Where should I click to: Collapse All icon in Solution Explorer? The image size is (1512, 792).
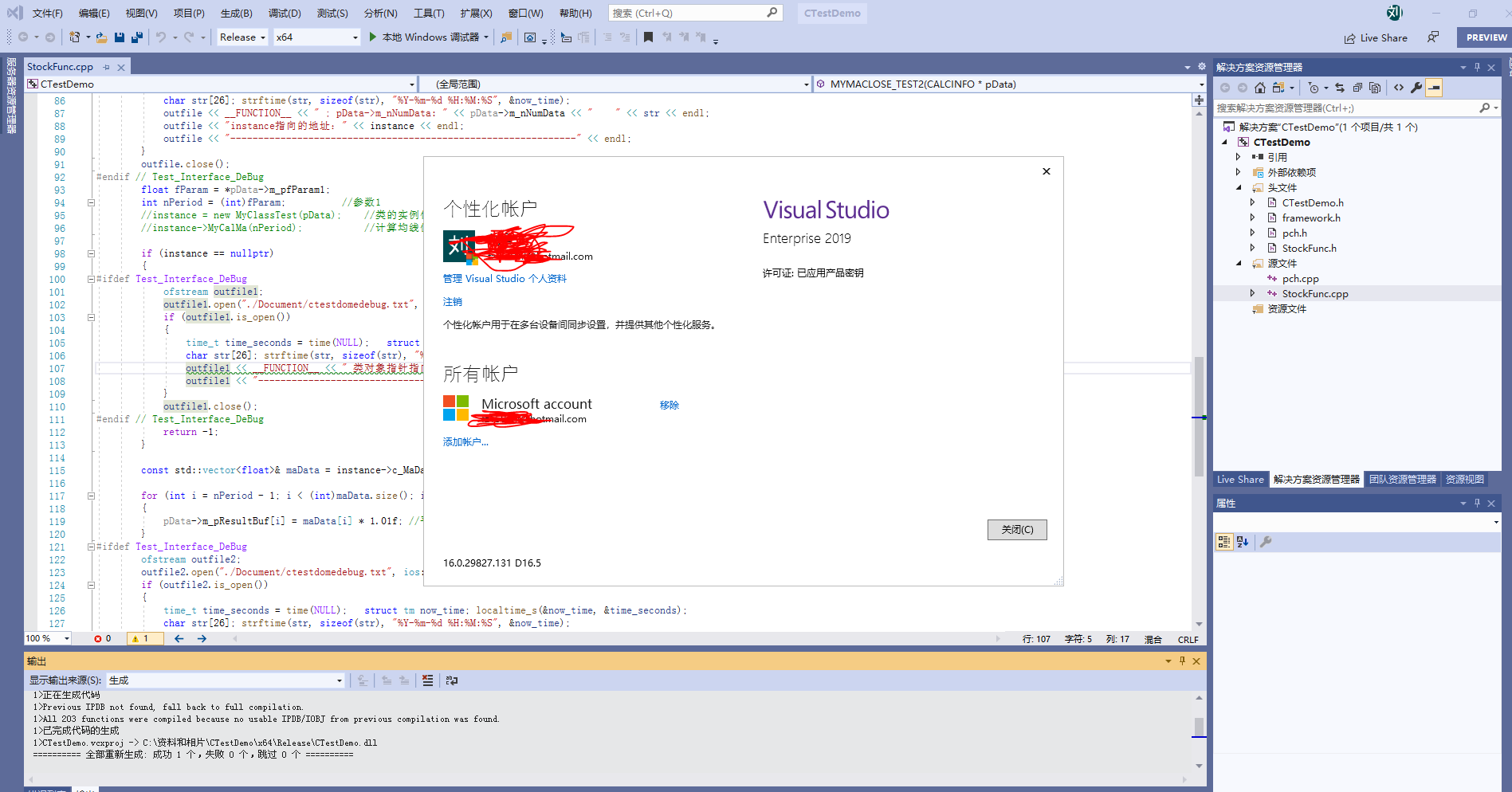coord(1357,88)
